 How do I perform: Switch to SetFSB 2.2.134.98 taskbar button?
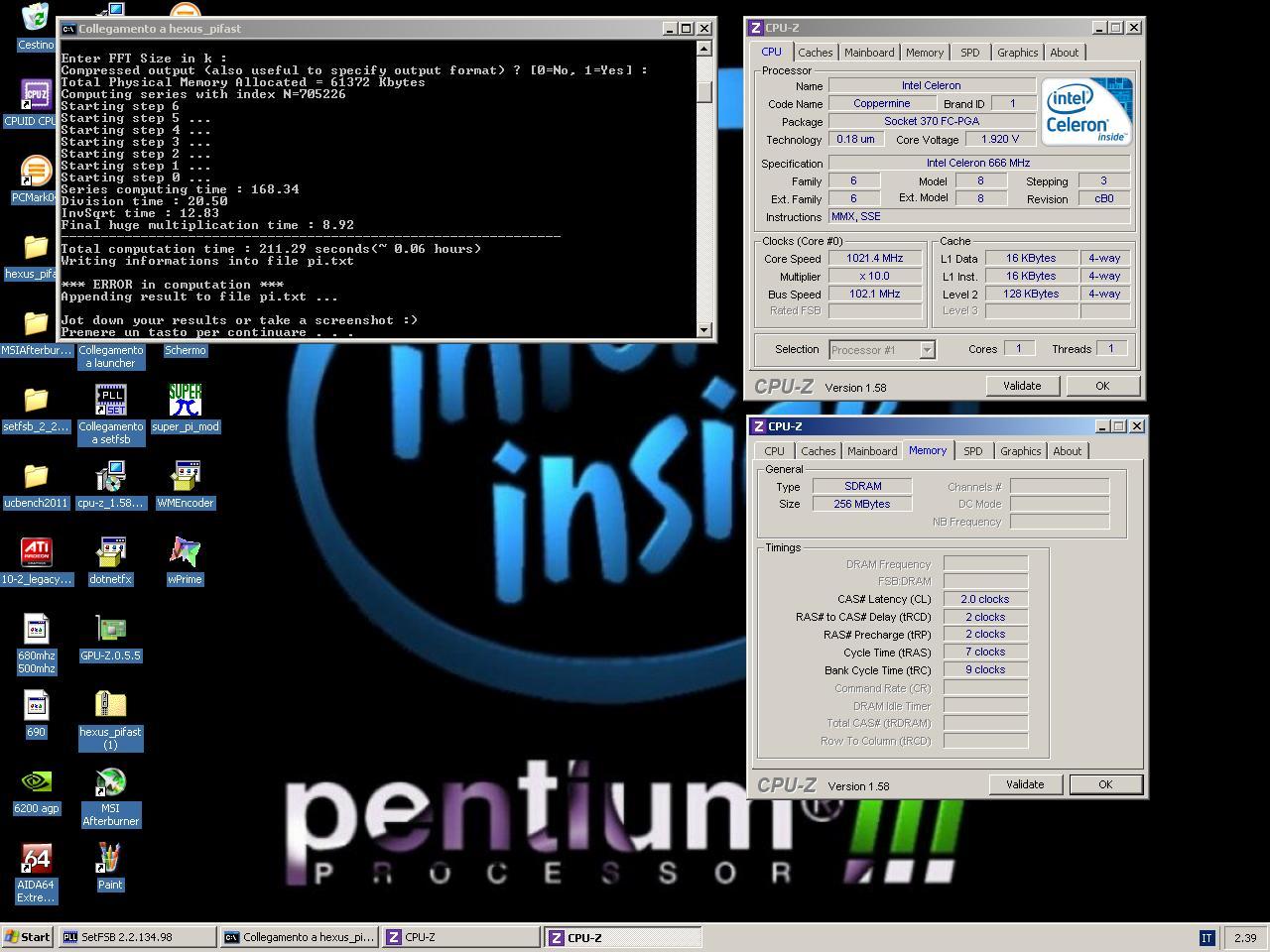(137, 937)
